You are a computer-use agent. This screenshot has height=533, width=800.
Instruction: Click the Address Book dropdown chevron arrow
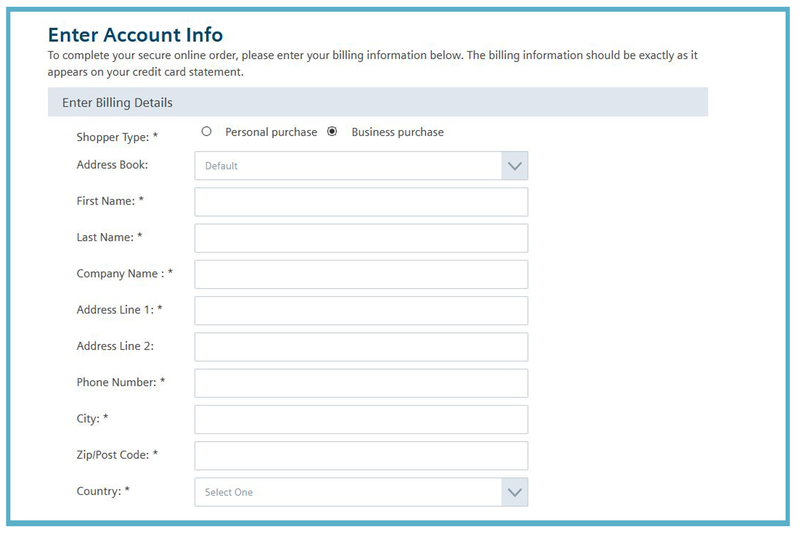coord(514,166)
